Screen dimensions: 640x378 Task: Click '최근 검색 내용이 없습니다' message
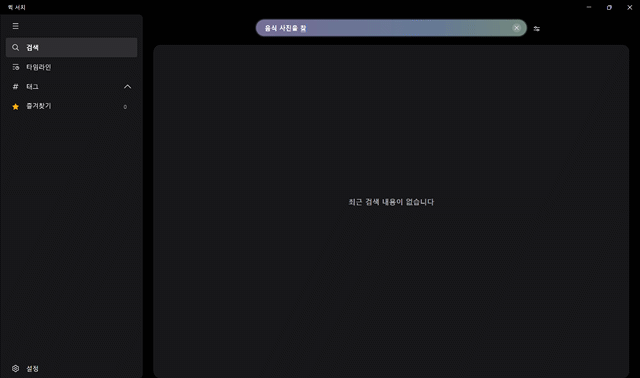click(391, 202)
